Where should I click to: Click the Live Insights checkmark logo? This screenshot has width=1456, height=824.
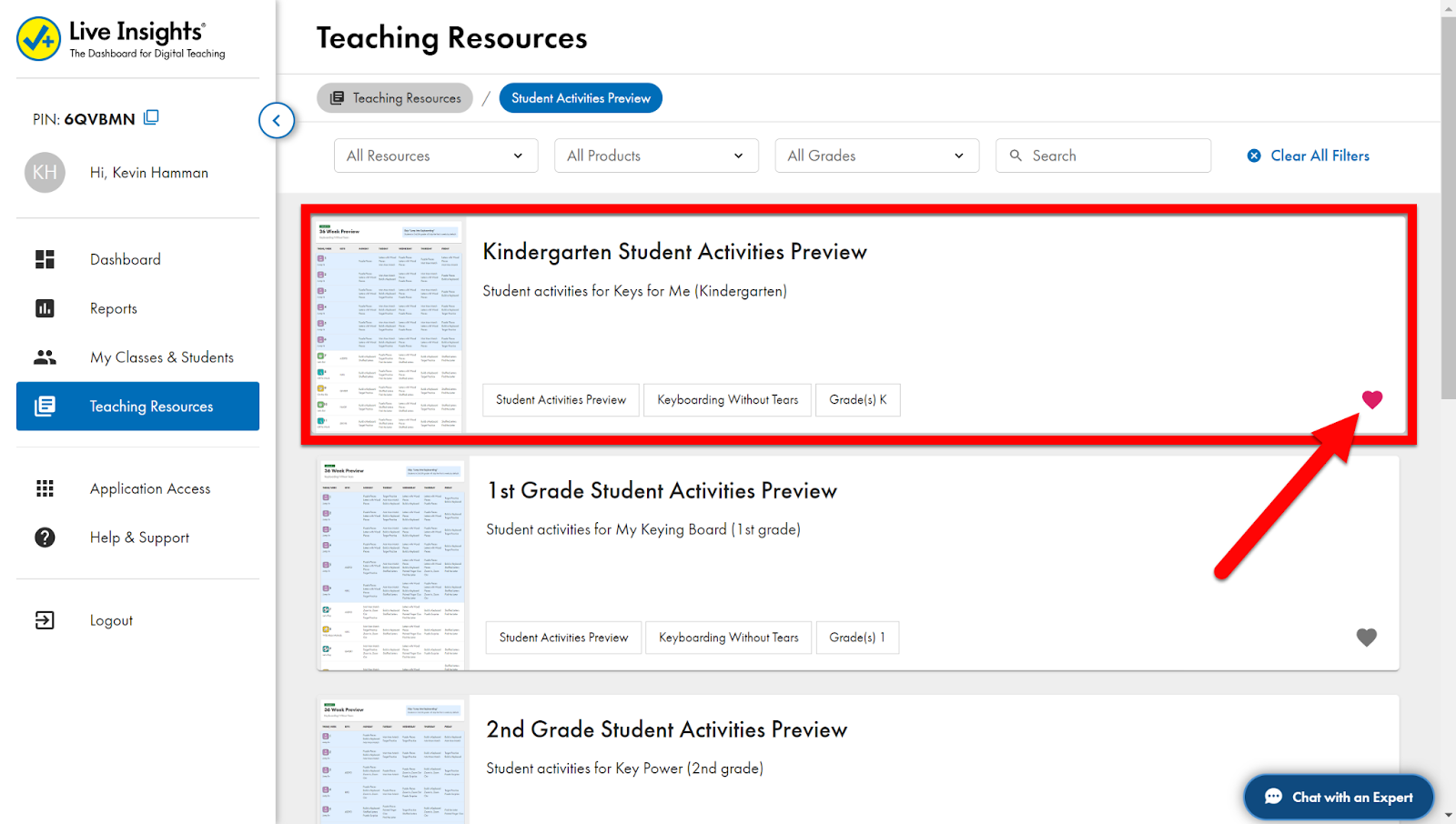[38, 39]
